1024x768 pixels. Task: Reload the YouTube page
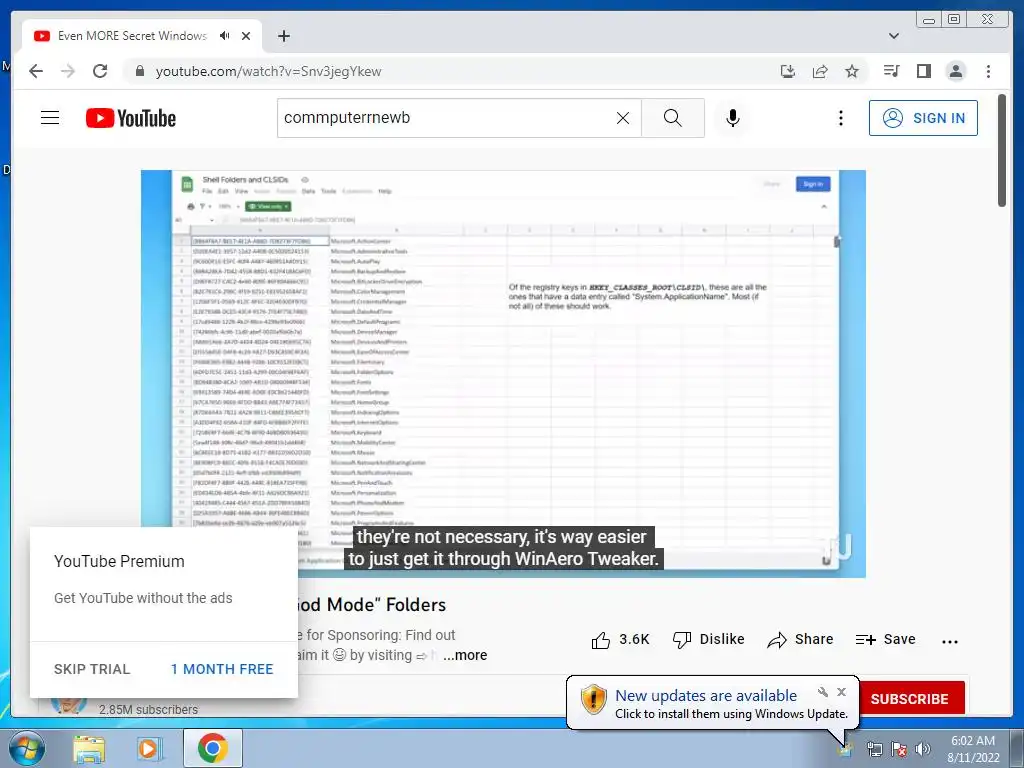click(x=100, y=71)
